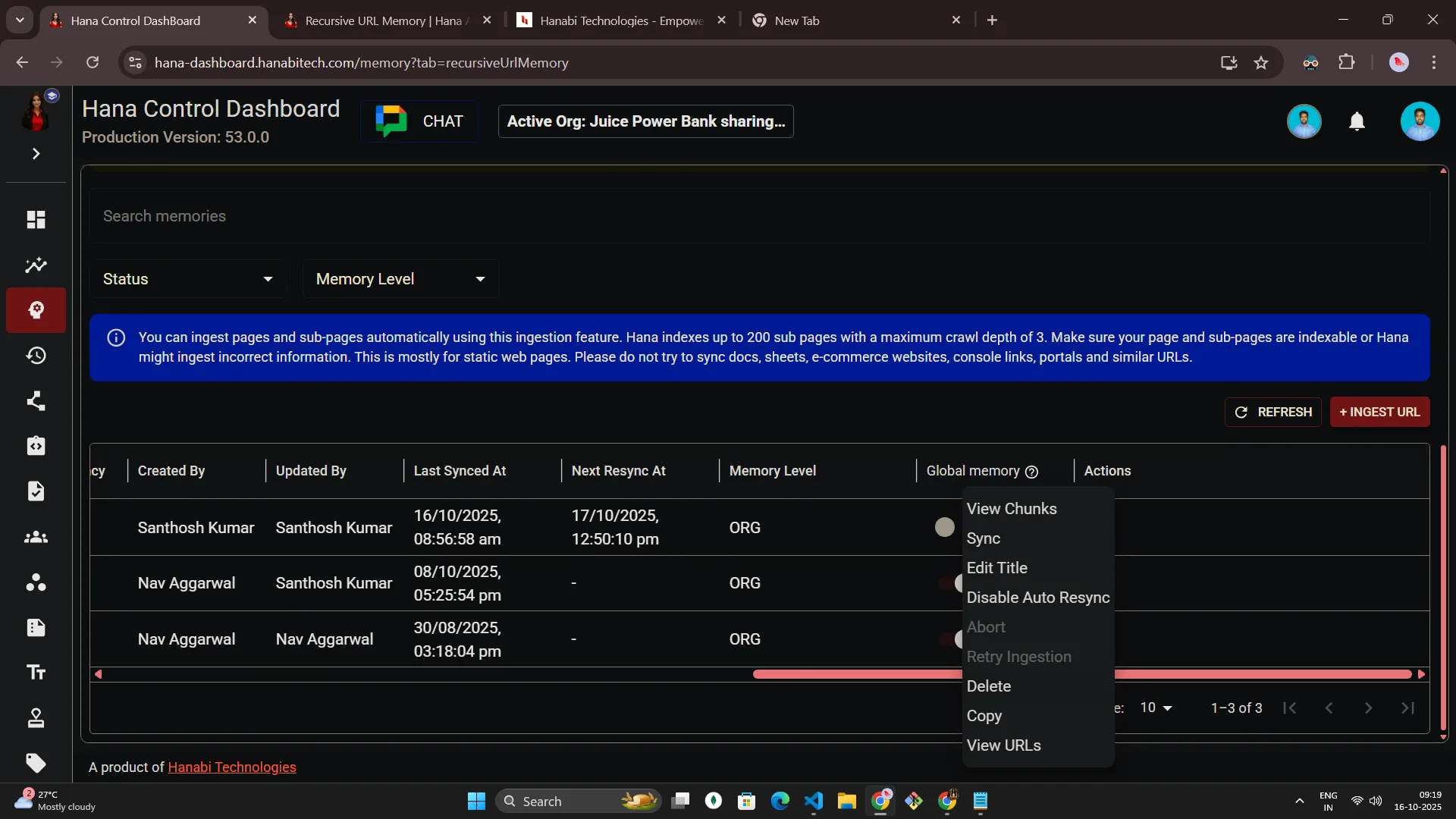
Task: Open the Hanabi Technologies link
Action: [x=231, y=767]
